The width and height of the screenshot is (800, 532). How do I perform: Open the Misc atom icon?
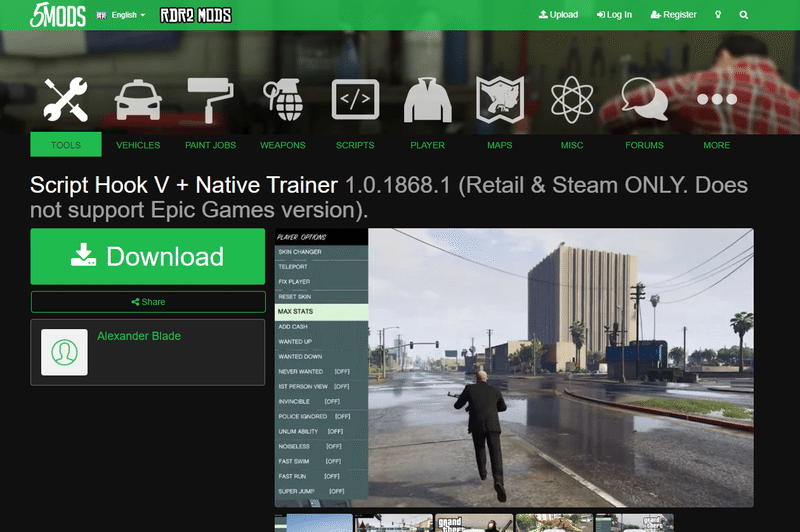[572, 99]
